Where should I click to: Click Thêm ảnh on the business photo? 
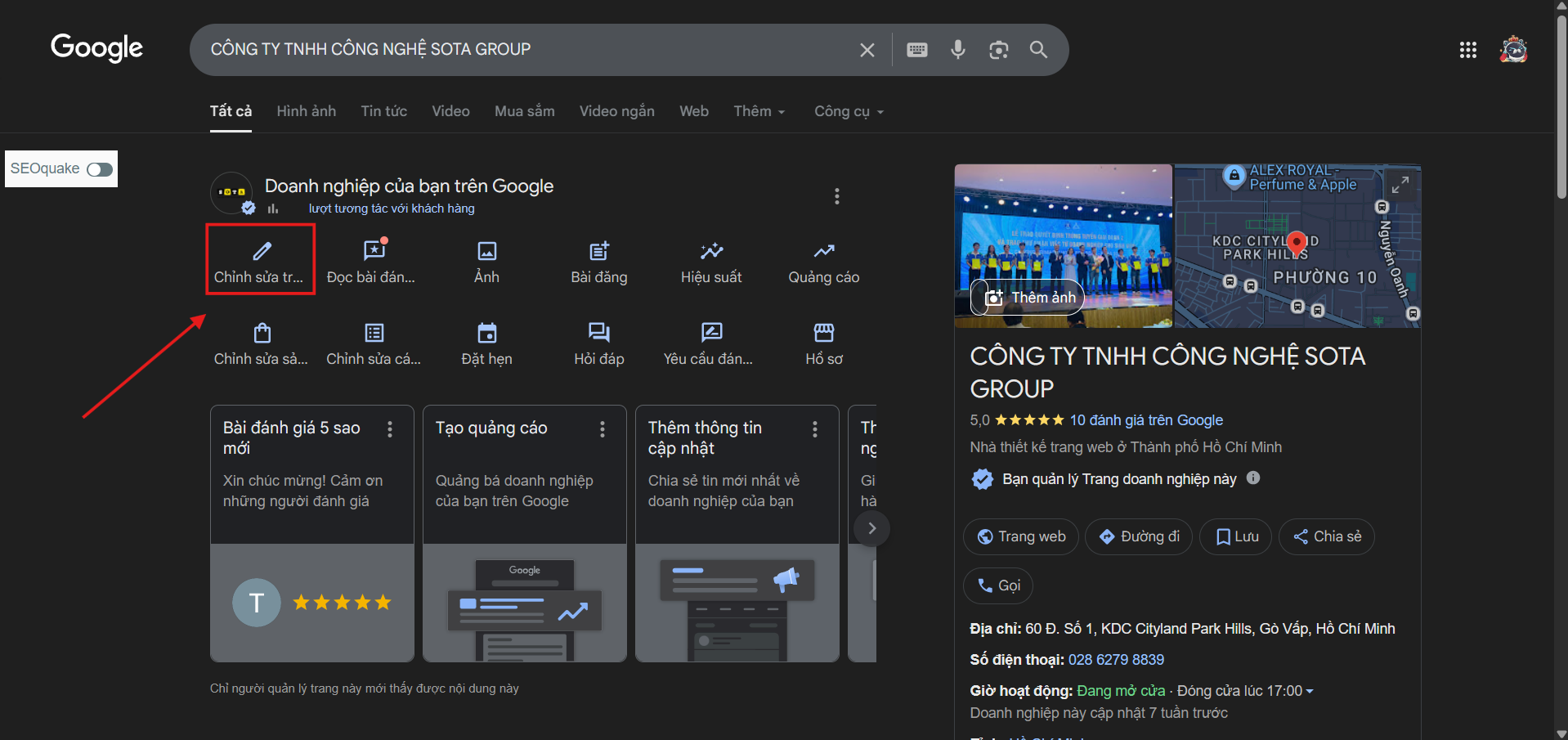[1029, 298]
